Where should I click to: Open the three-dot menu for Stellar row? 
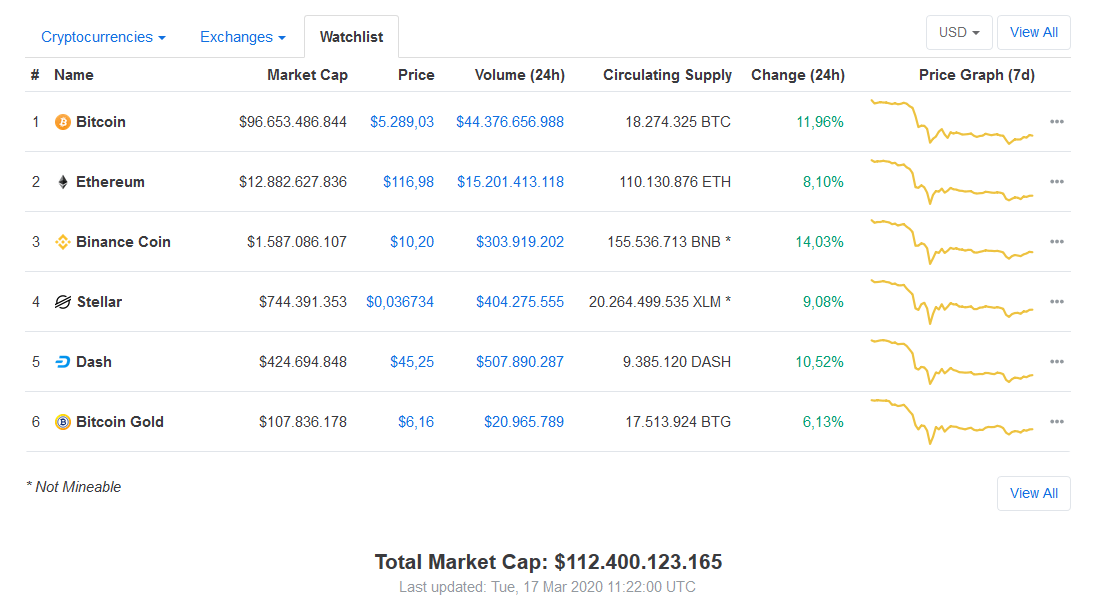(x=1056, y=302)
